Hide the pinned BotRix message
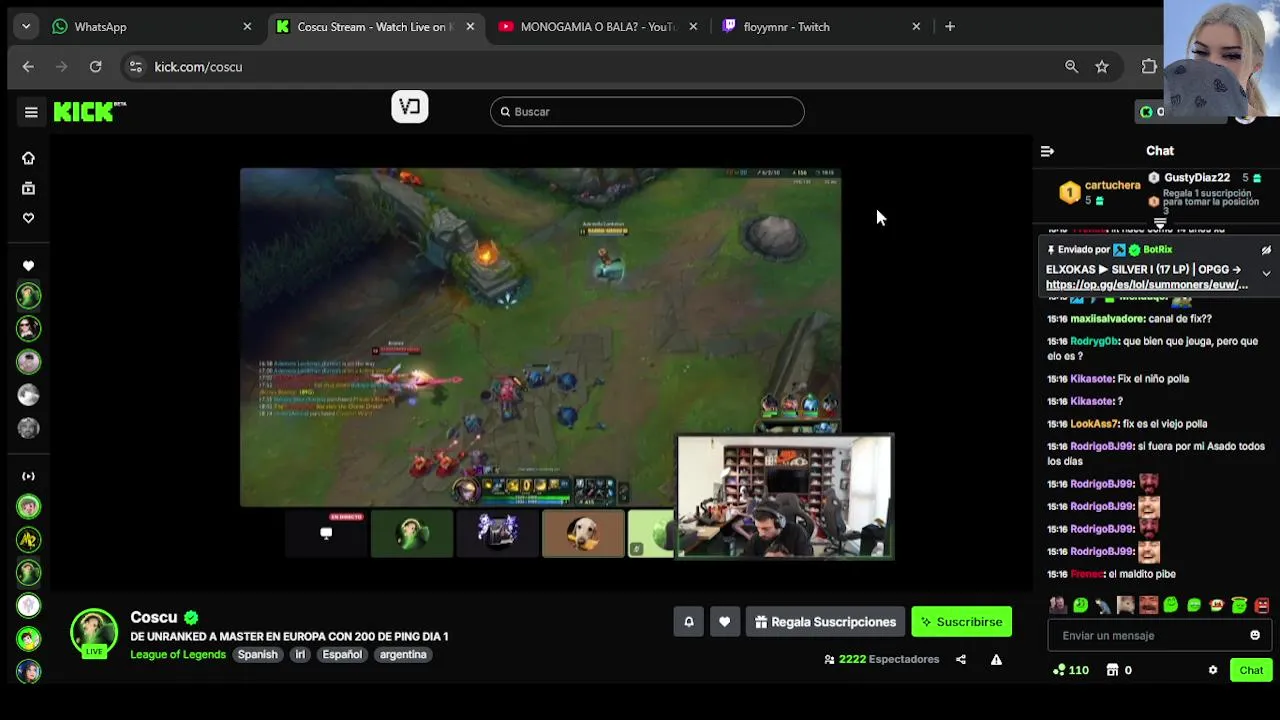1280x720 pixels. 1266,250
